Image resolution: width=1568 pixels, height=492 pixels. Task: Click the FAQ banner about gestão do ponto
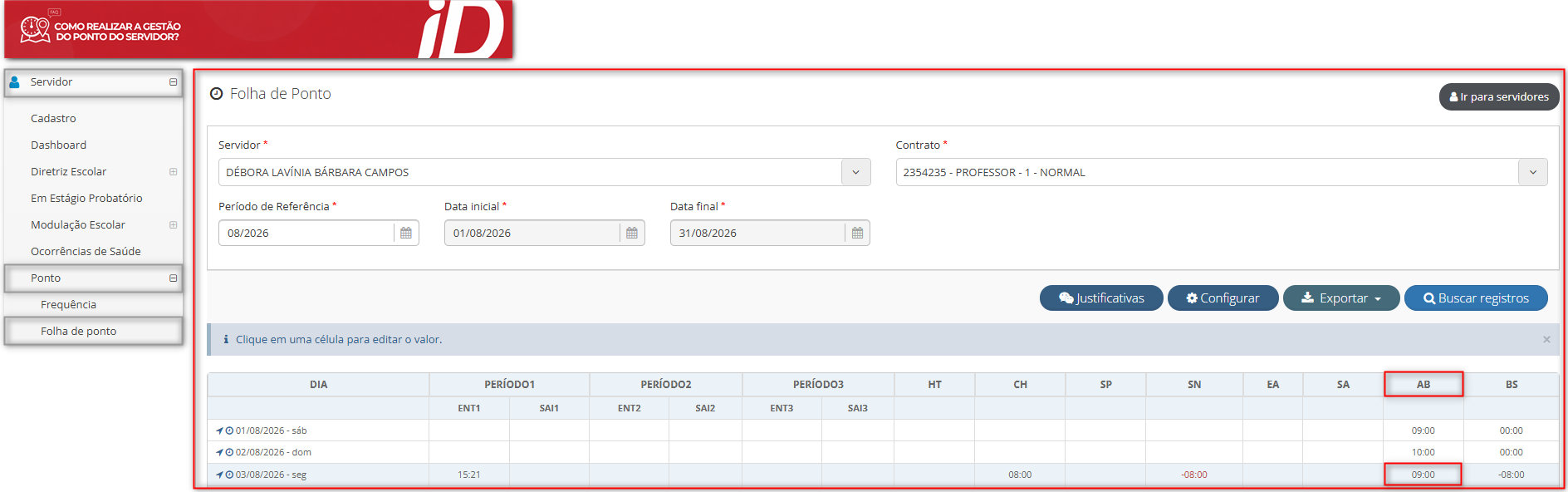[259, 30]
